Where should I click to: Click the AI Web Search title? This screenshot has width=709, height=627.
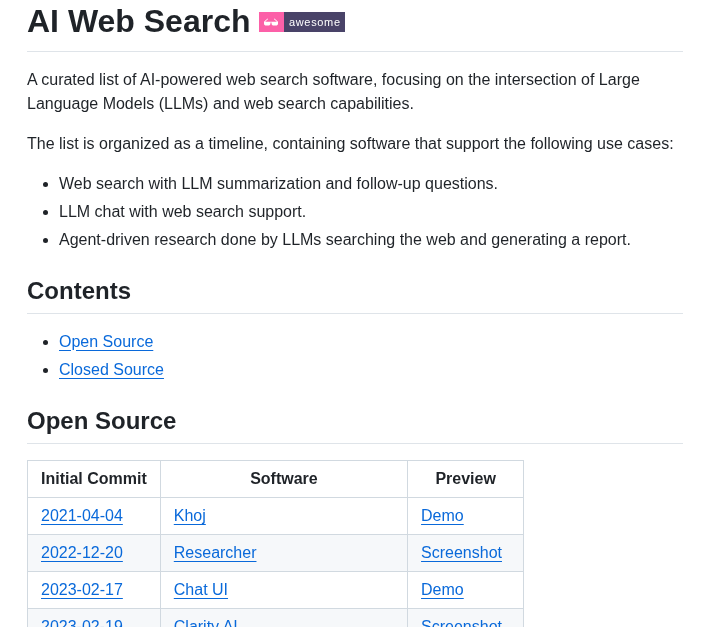pos(138,22)
